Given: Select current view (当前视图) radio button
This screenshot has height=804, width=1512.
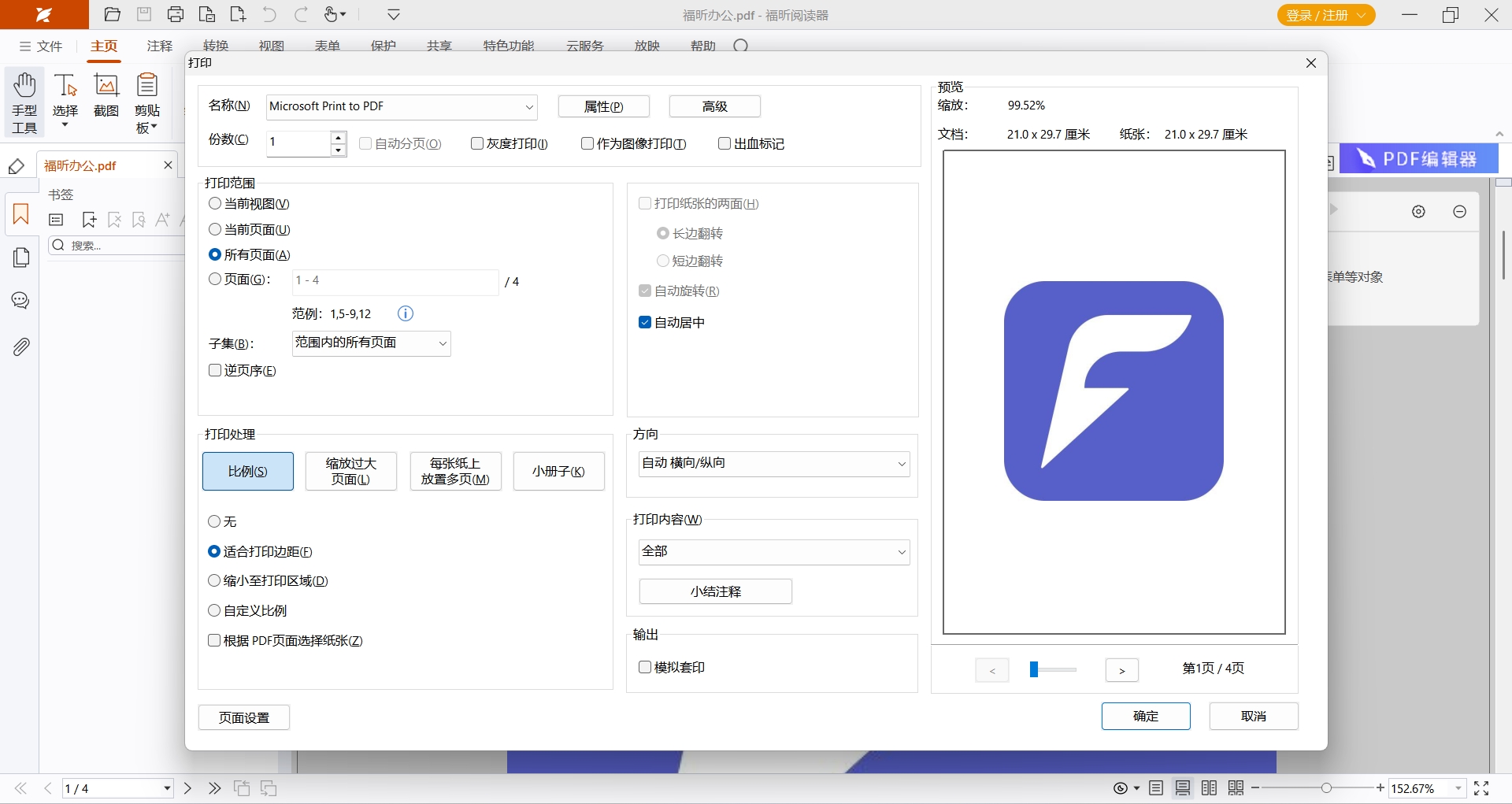Looking at the screenshot, I should (215, 203).
